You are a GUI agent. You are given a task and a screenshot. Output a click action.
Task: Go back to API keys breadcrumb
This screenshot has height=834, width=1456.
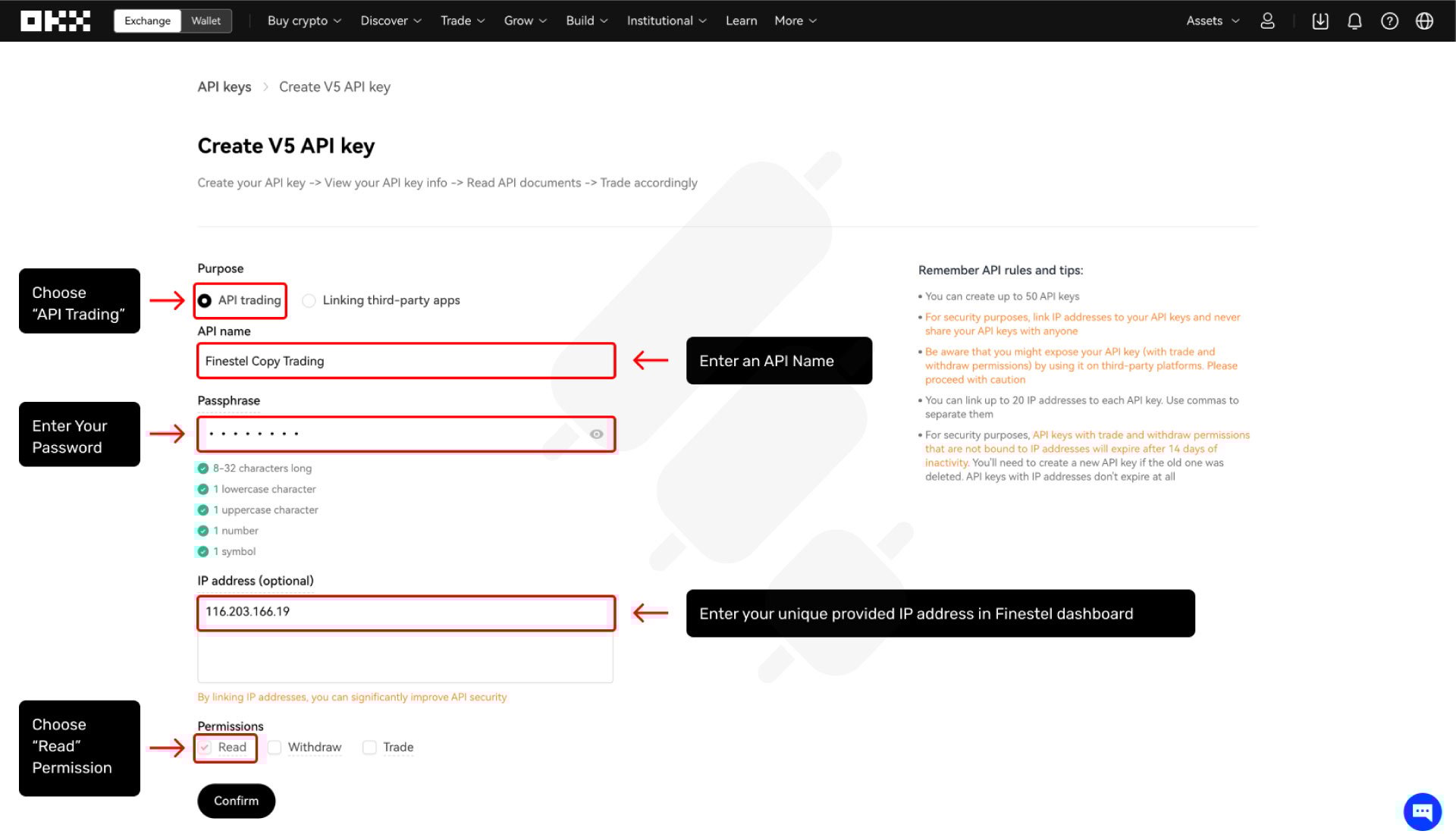[x=224, y=86]
